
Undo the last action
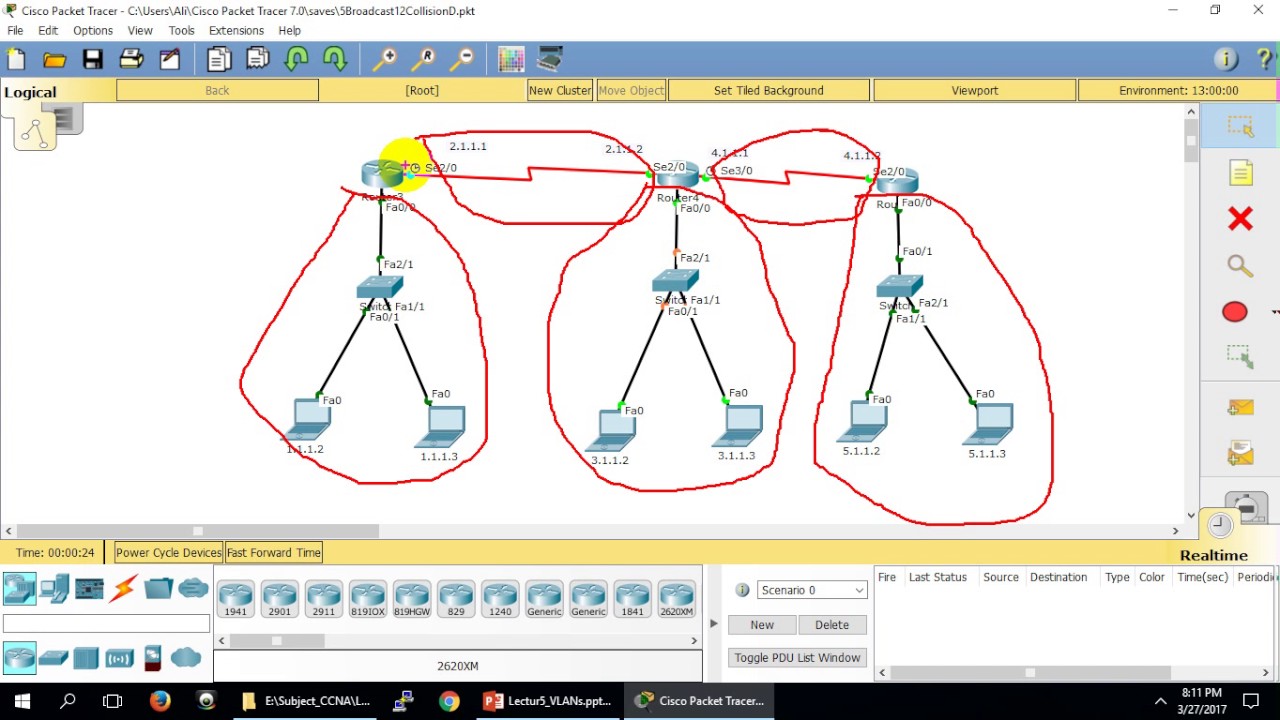(296, 60)
